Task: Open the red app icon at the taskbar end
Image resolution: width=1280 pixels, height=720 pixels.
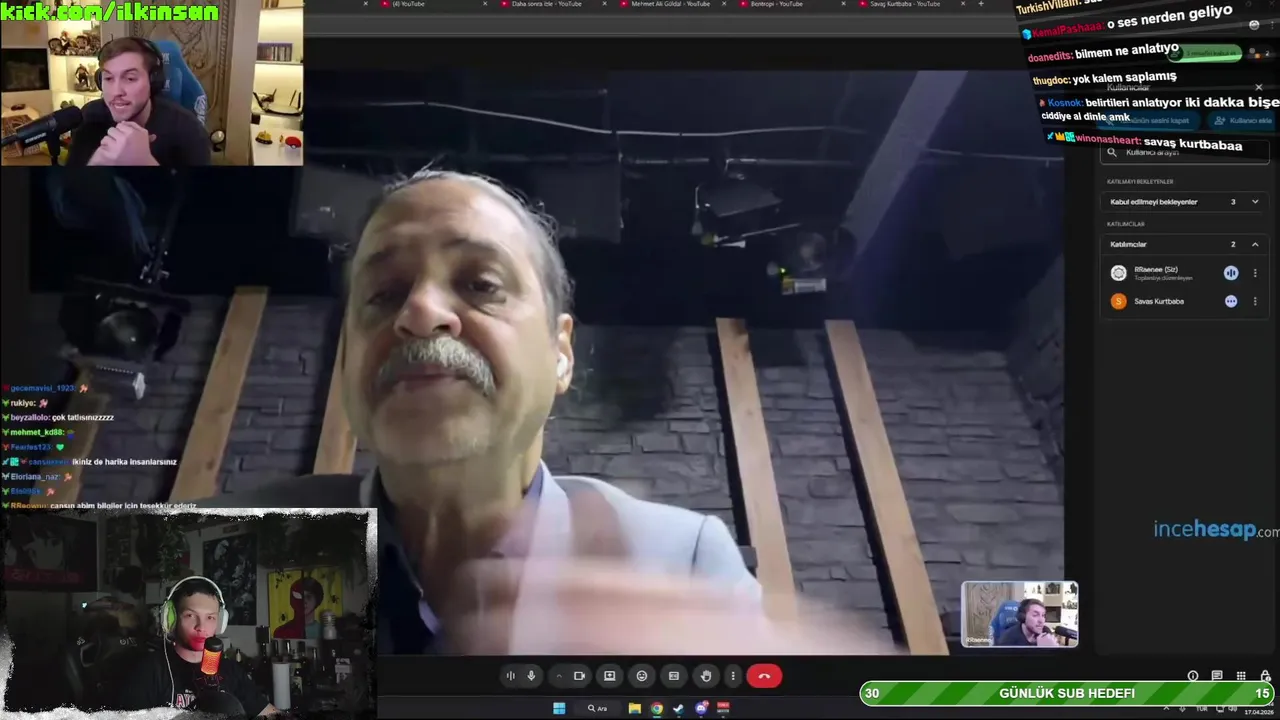Action: [723, 708]
